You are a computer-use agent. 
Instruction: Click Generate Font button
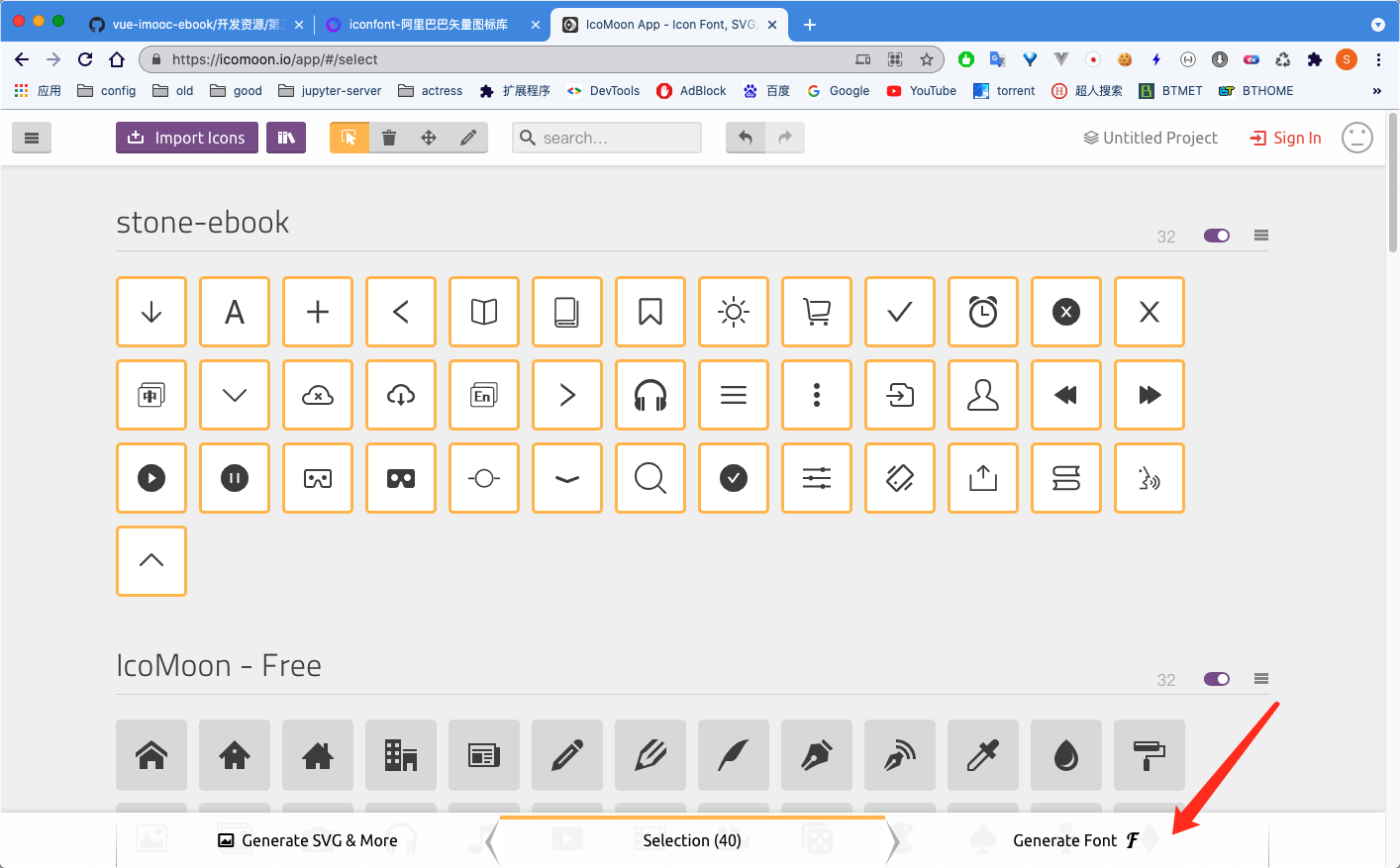pos(1076,840)
